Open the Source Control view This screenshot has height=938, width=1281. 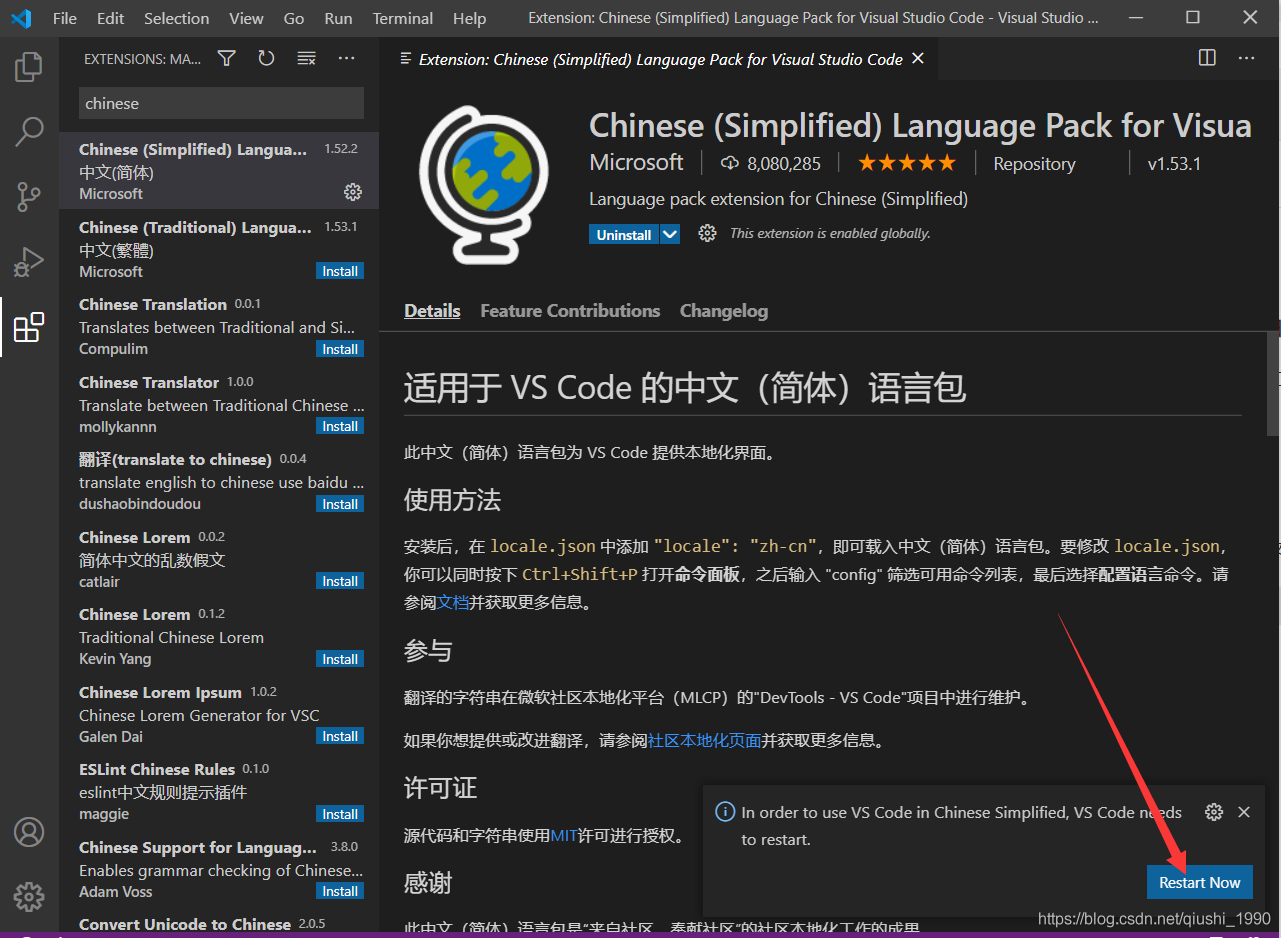click(x=29, y=196)
